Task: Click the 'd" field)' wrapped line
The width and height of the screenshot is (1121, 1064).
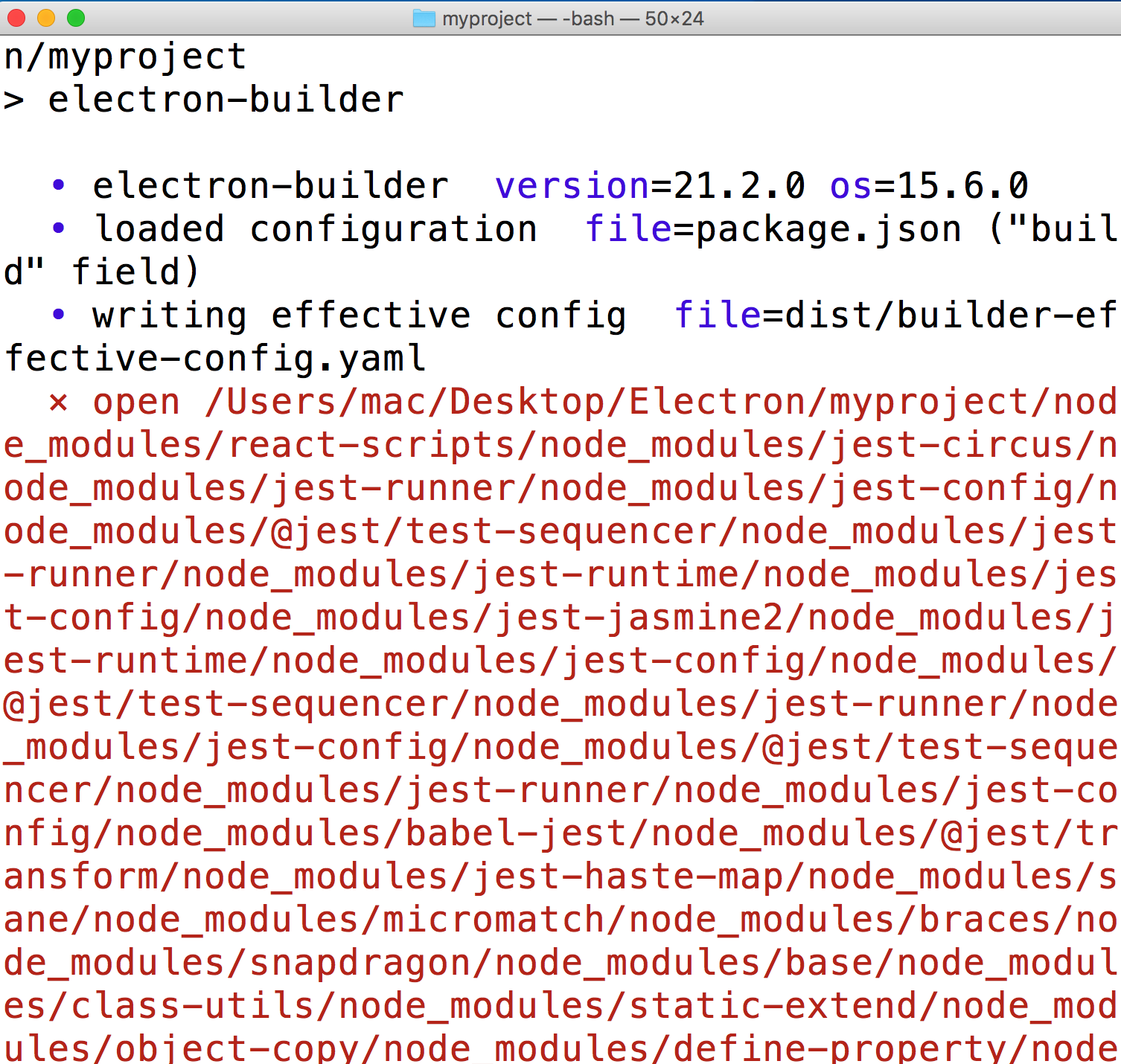Action: (102, 272)
